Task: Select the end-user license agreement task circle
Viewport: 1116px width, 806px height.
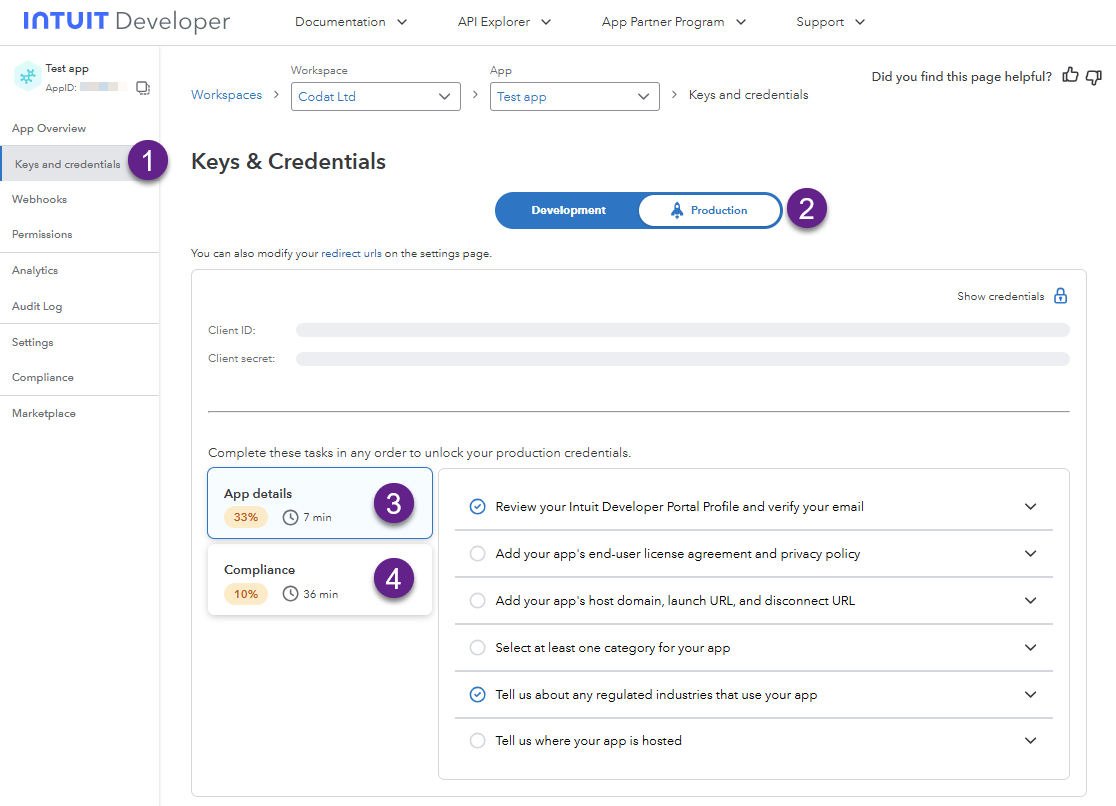Action: [478, 554]
